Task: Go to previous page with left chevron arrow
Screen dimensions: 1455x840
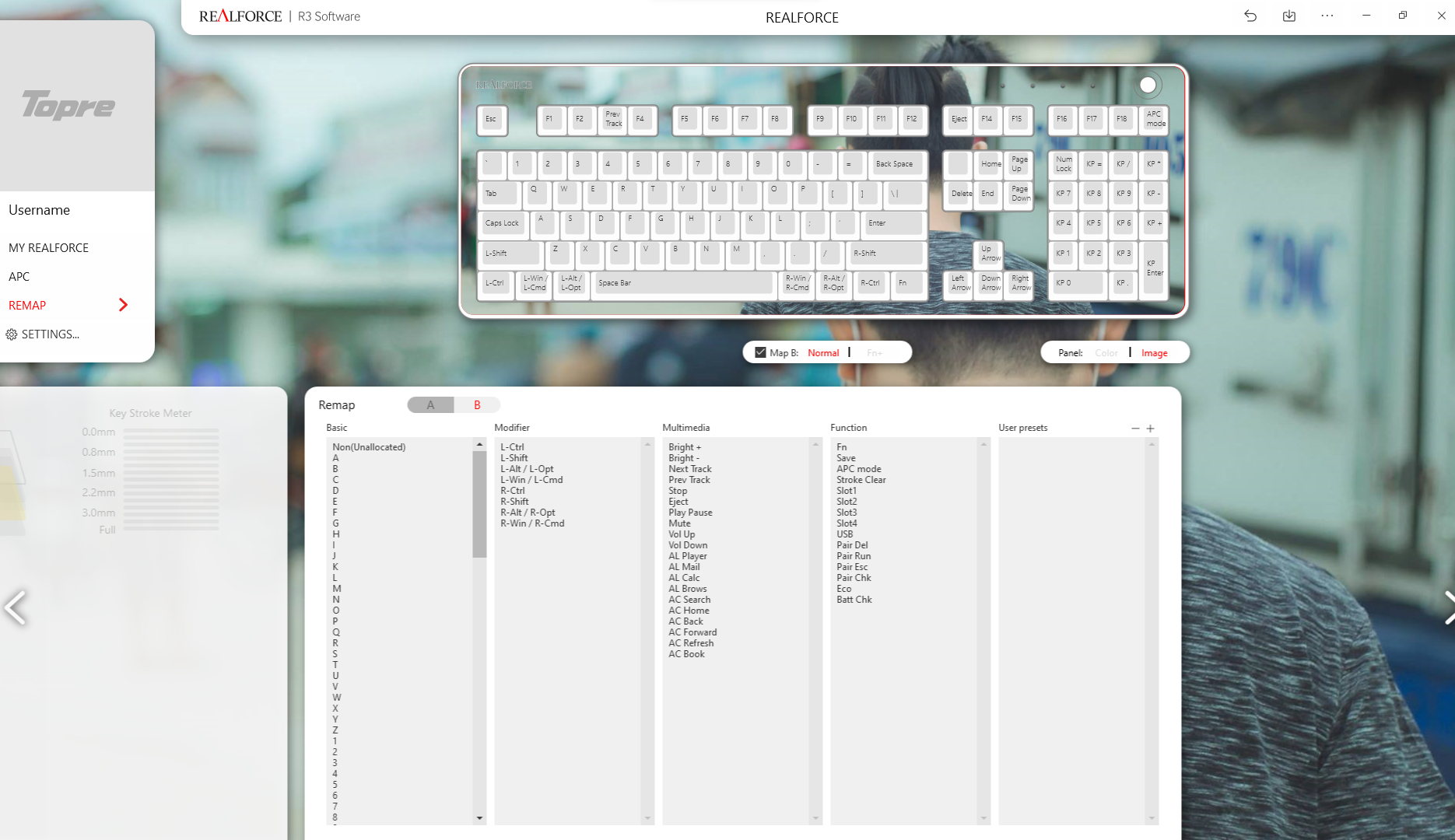Action: tap(16, 607)
